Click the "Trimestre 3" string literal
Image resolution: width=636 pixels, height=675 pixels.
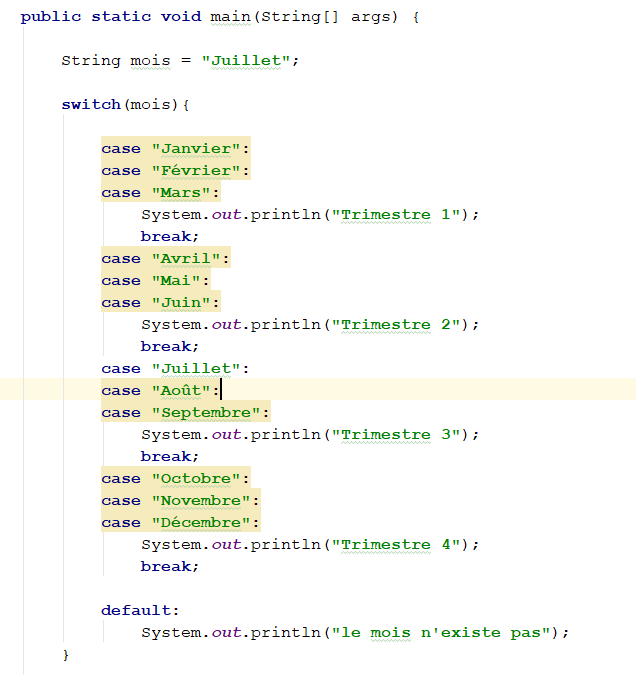click(395, 434)
